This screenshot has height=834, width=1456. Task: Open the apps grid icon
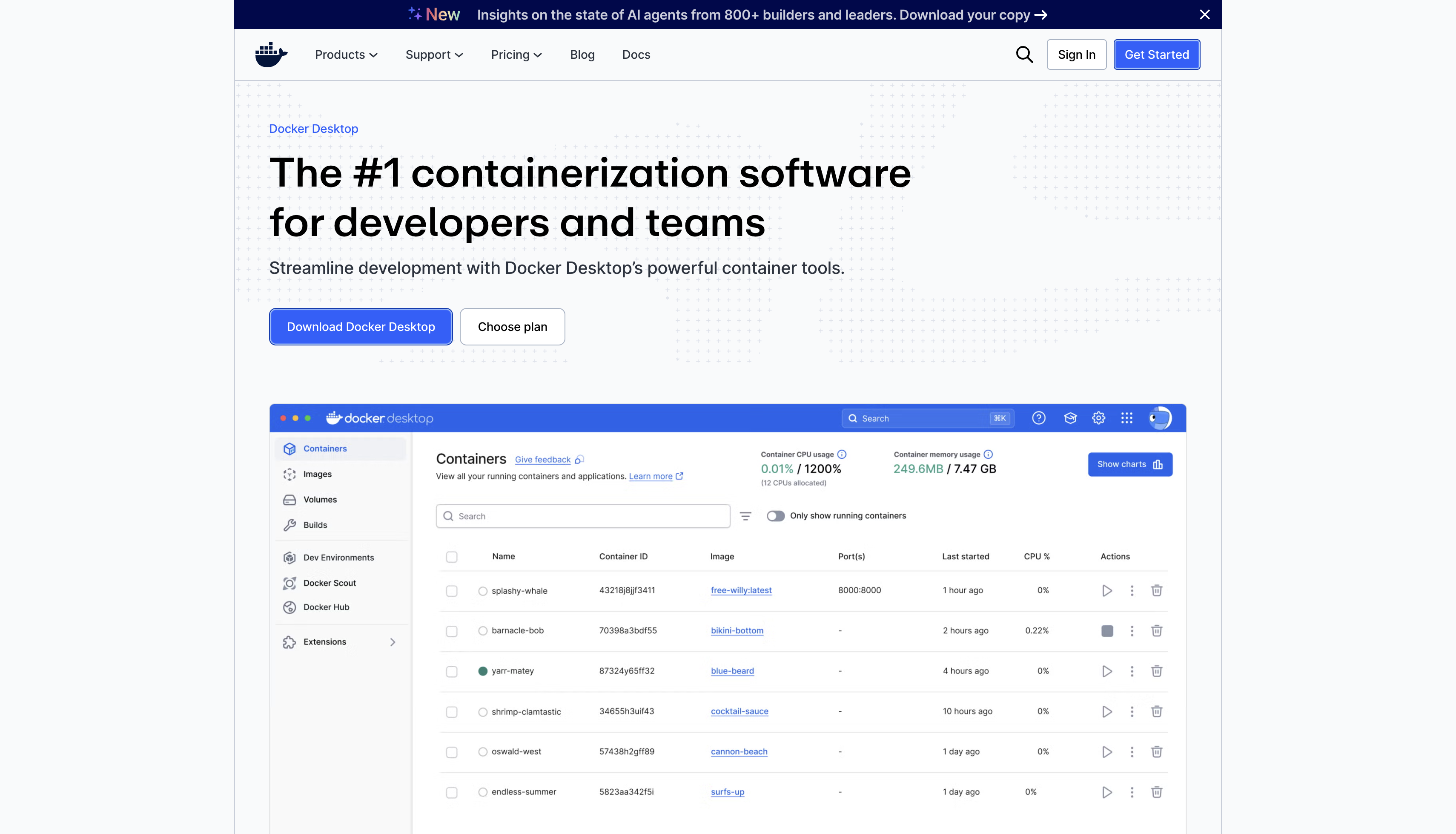(x=1126, y=418)
